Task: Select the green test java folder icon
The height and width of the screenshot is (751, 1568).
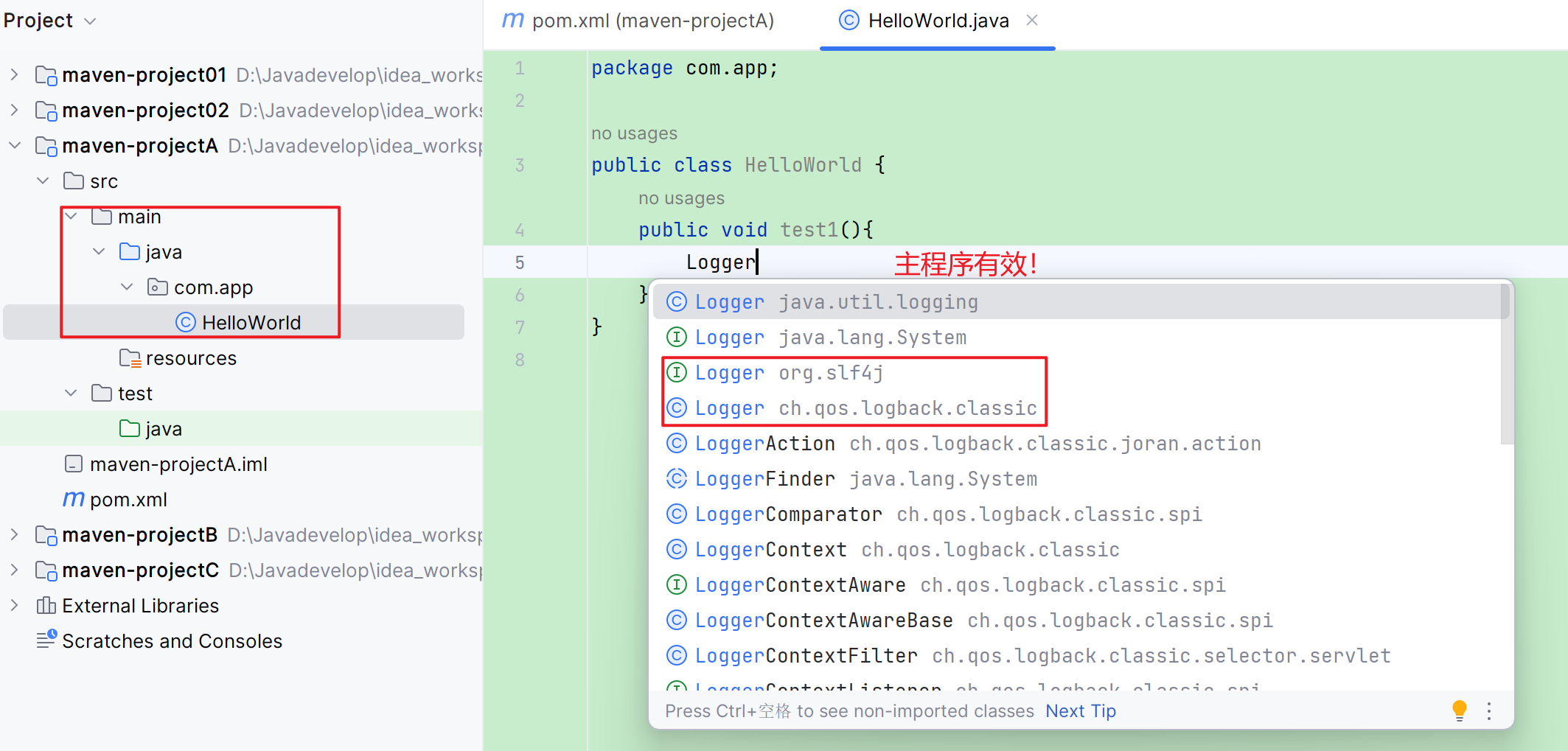Action: pyautogui.click(x=130, y=428)
